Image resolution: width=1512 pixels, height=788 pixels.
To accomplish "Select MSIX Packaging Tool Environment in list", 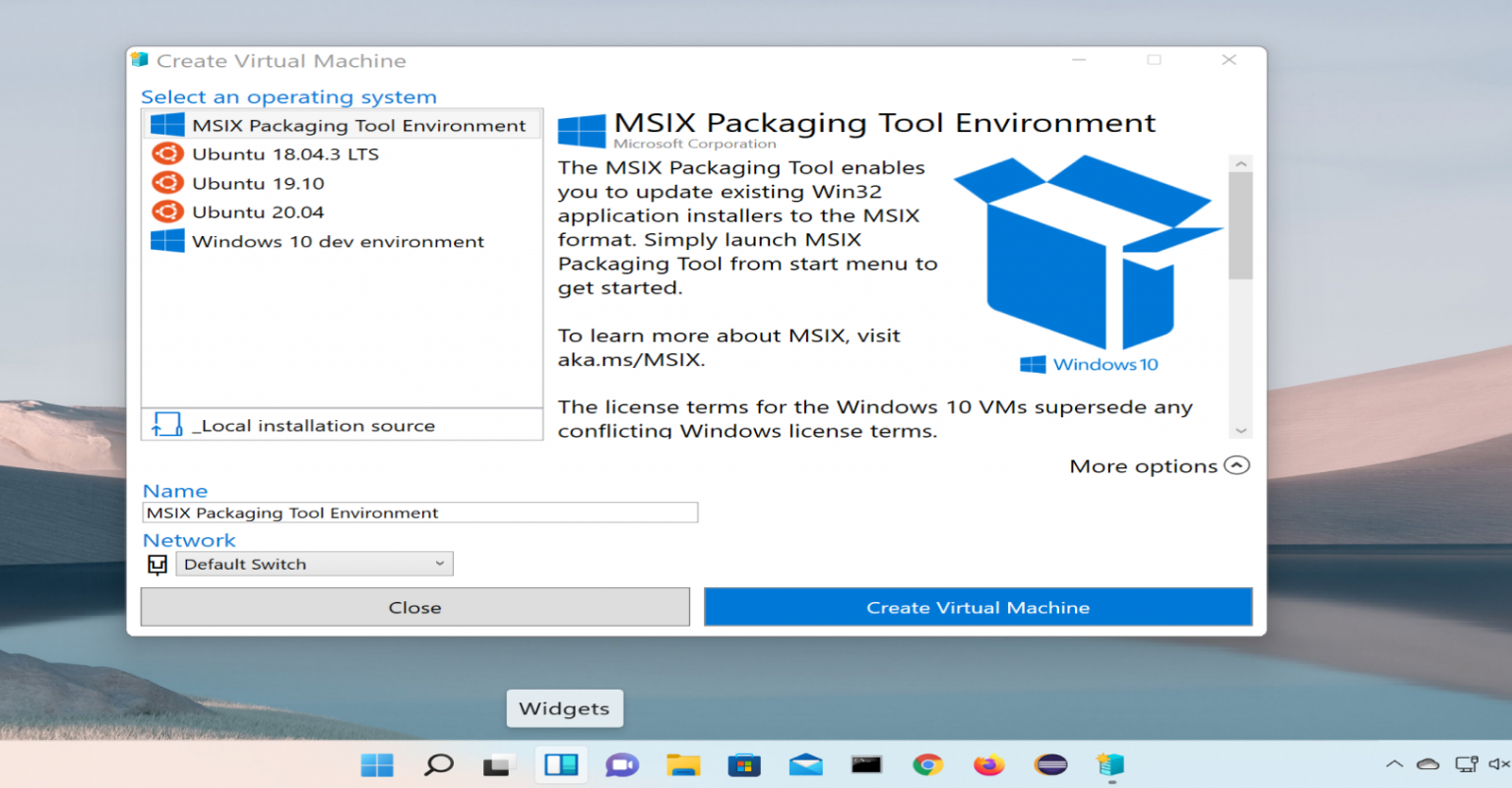I will [x=358, y=125].
